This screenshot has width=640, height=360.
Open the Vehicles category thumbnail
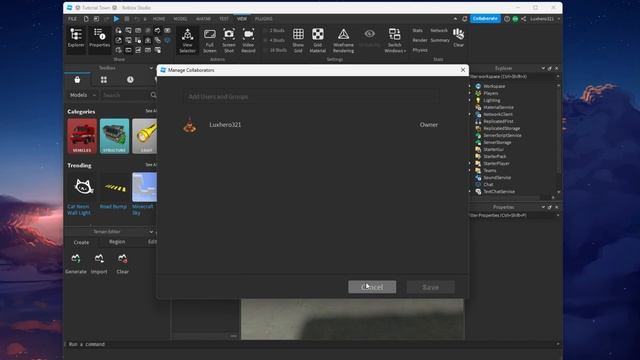click(82, 136)
